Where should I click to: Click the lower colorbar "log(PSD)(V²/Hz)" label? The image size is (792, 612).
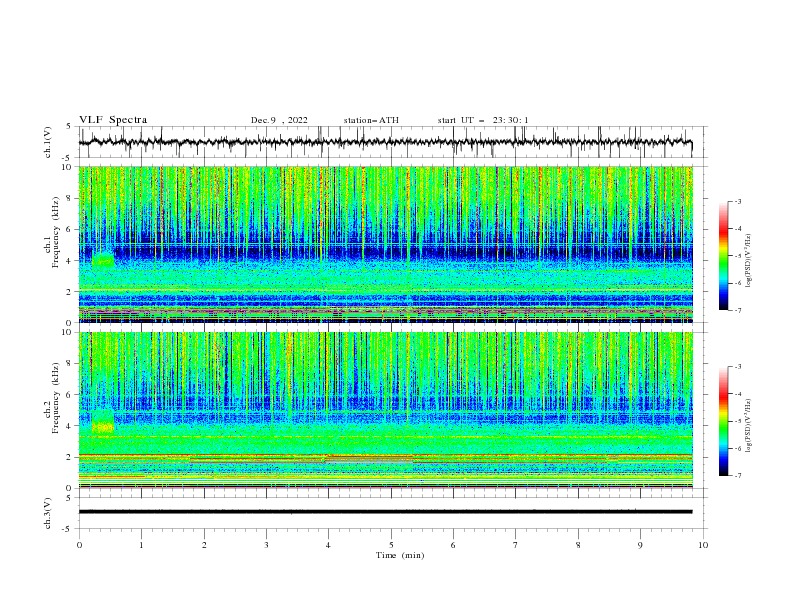(x=748, y=426)
